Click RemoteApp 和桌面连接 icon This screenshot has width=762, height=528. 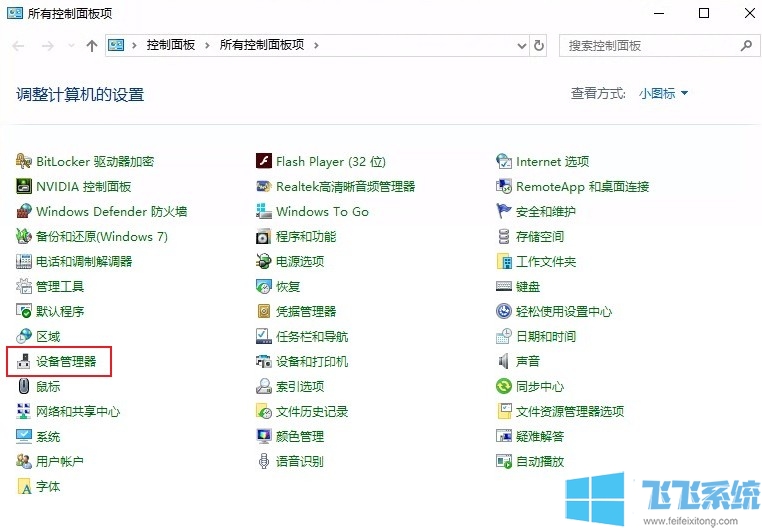tap(504, 186)
